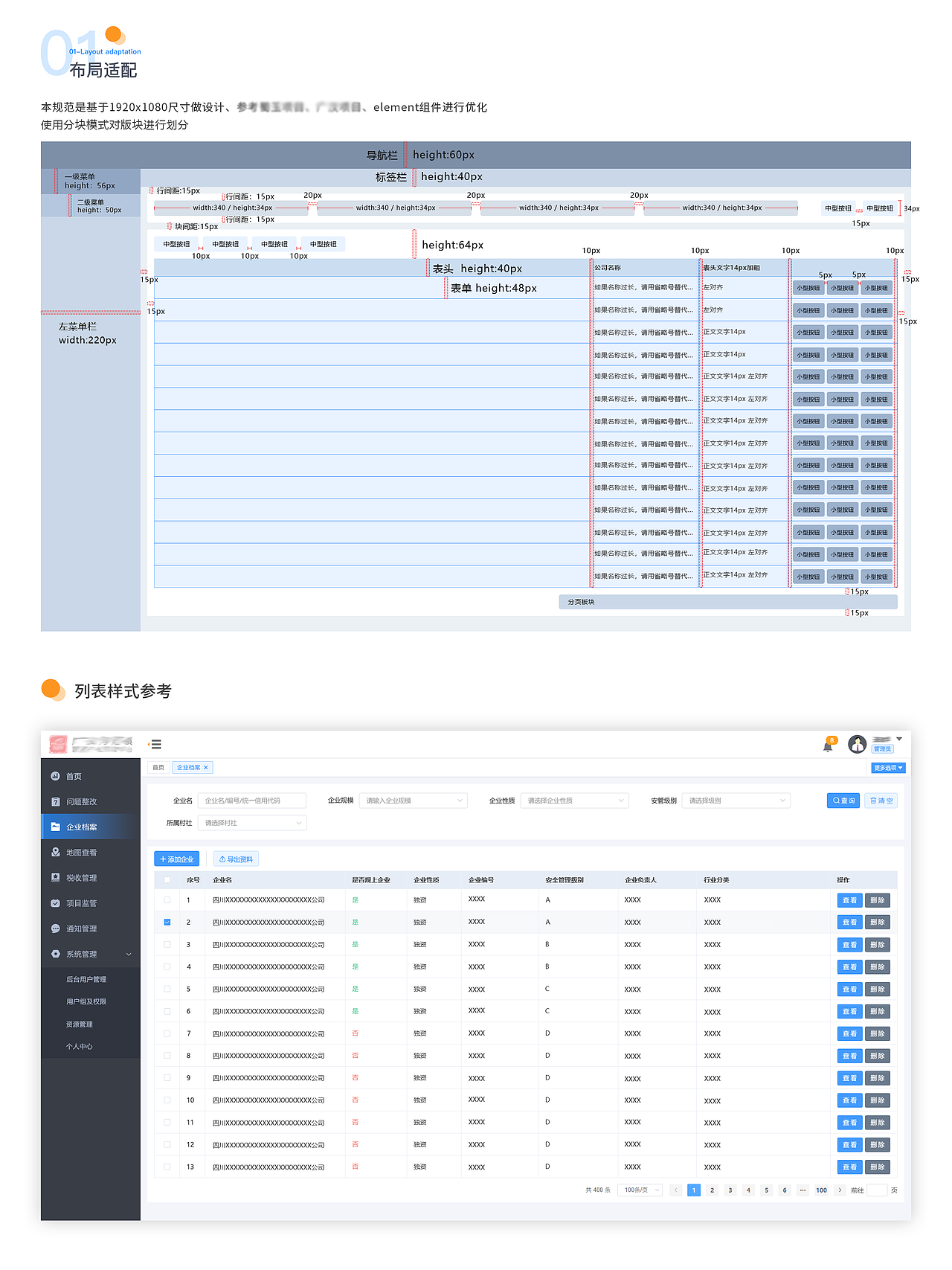Click the 清空 clear button

point(881,801)
